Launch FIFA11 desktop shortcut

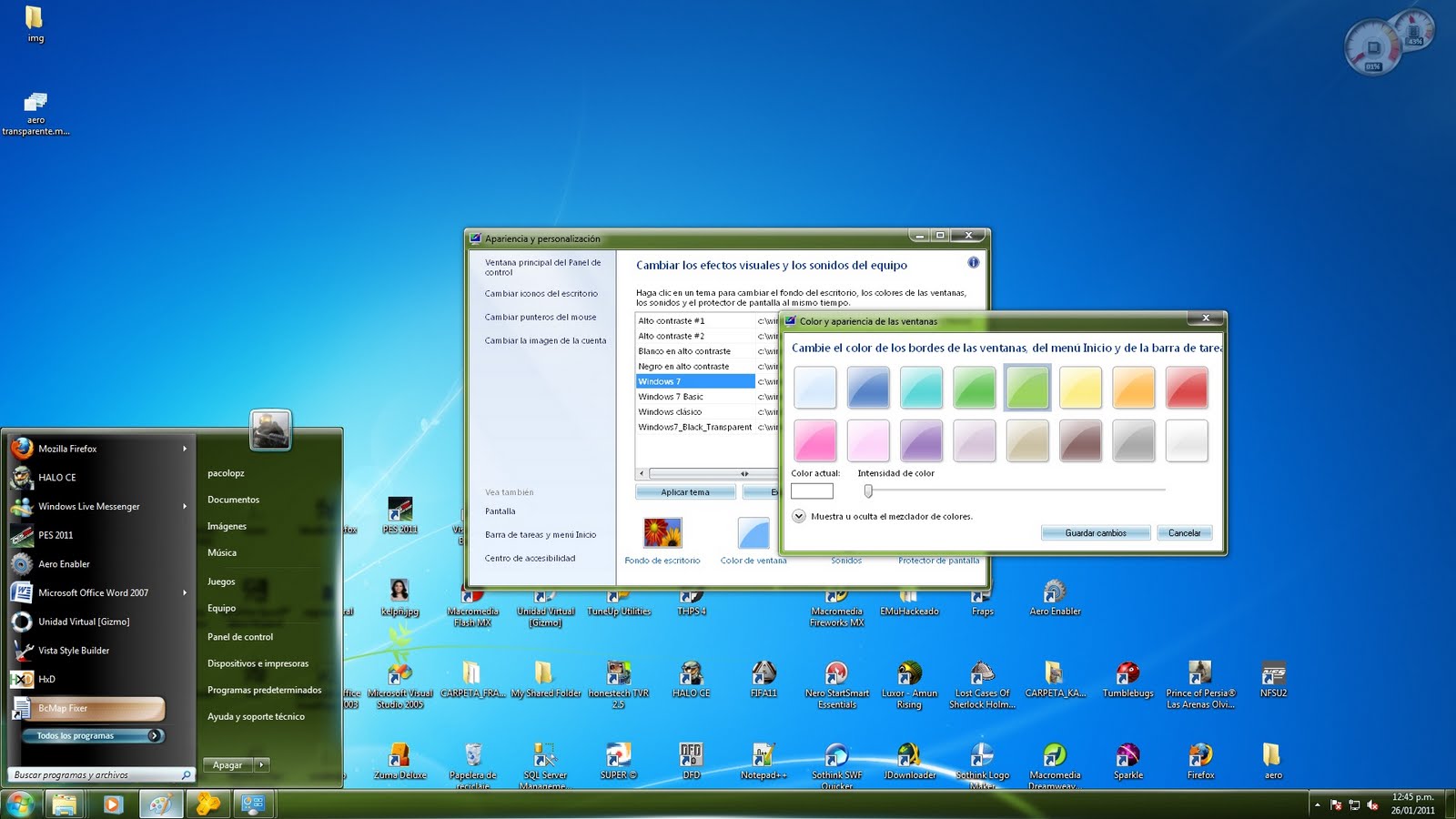(x=763, y=680)
